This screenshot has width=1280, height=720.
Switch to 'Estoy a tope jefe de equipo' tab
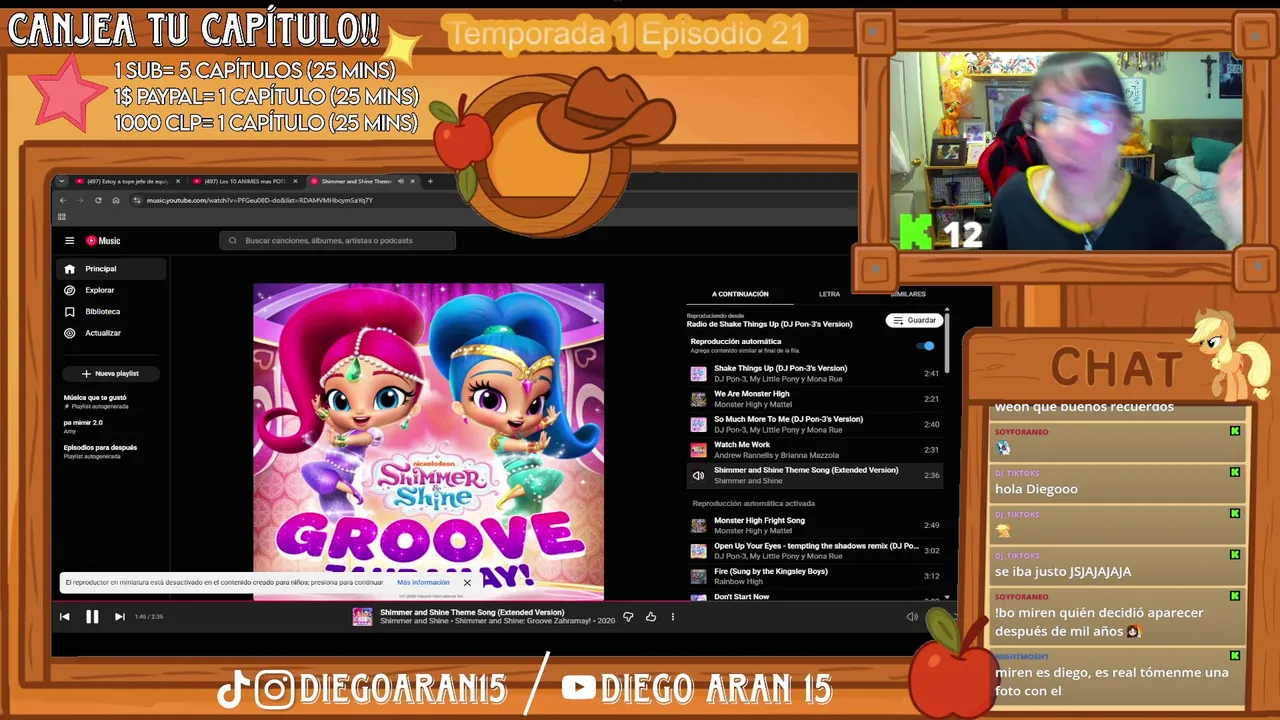120,181
